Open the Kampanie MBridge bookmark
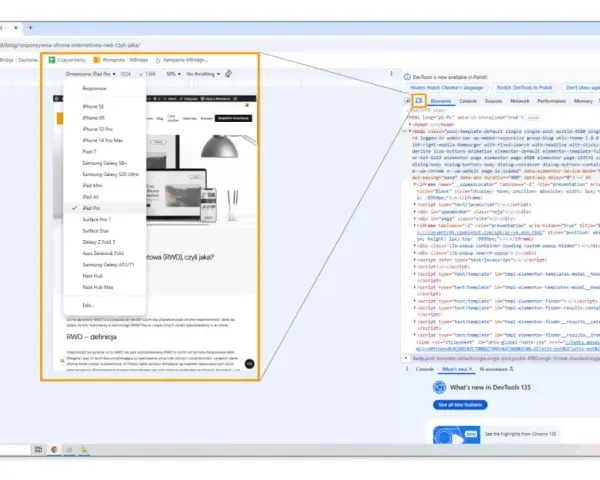Viewport: 600px width, 480px height. (182, 60)
